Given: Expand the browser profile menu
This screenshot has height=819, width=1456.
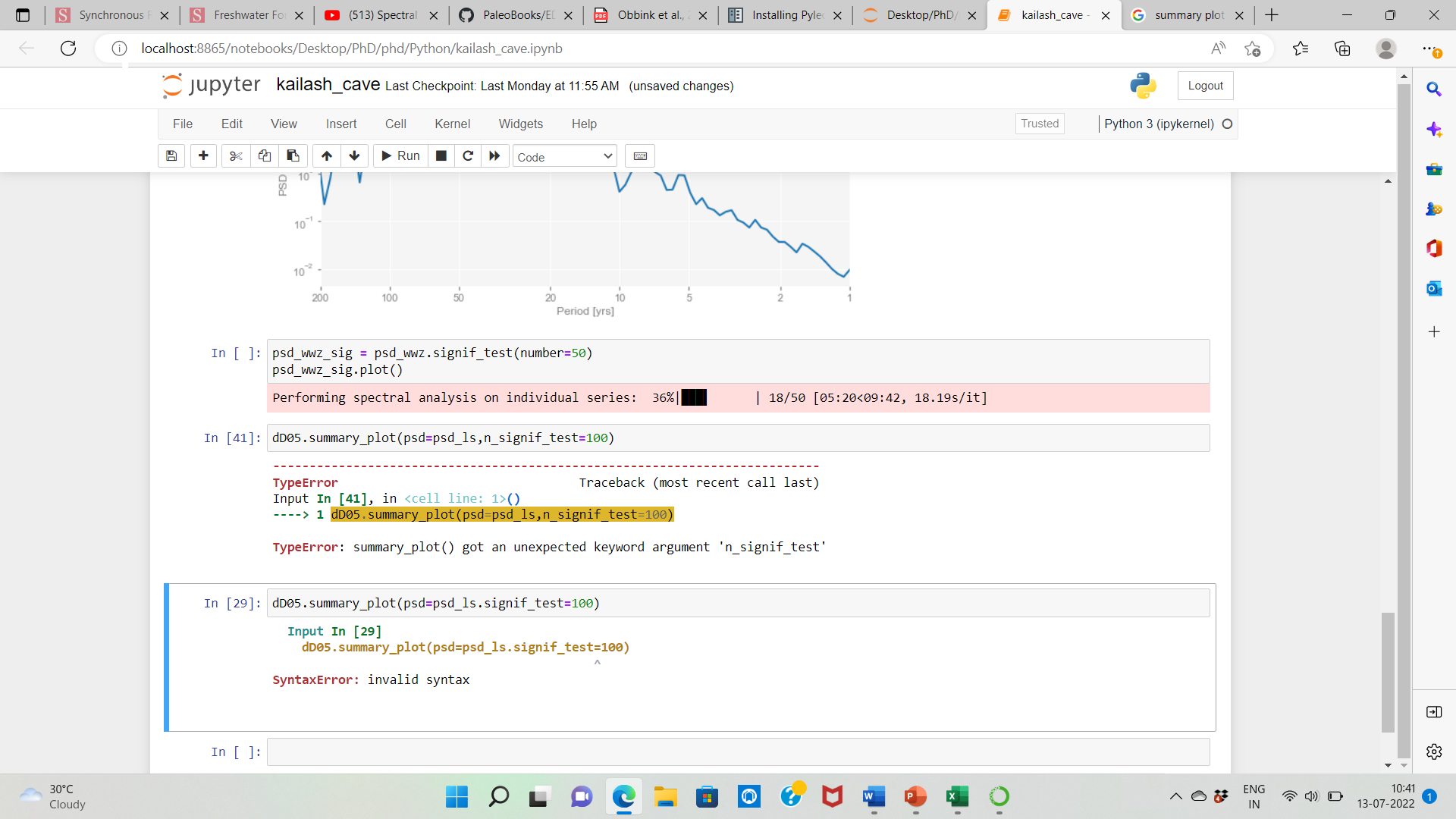Looking at the screenshot, I should coord(1386,49).
